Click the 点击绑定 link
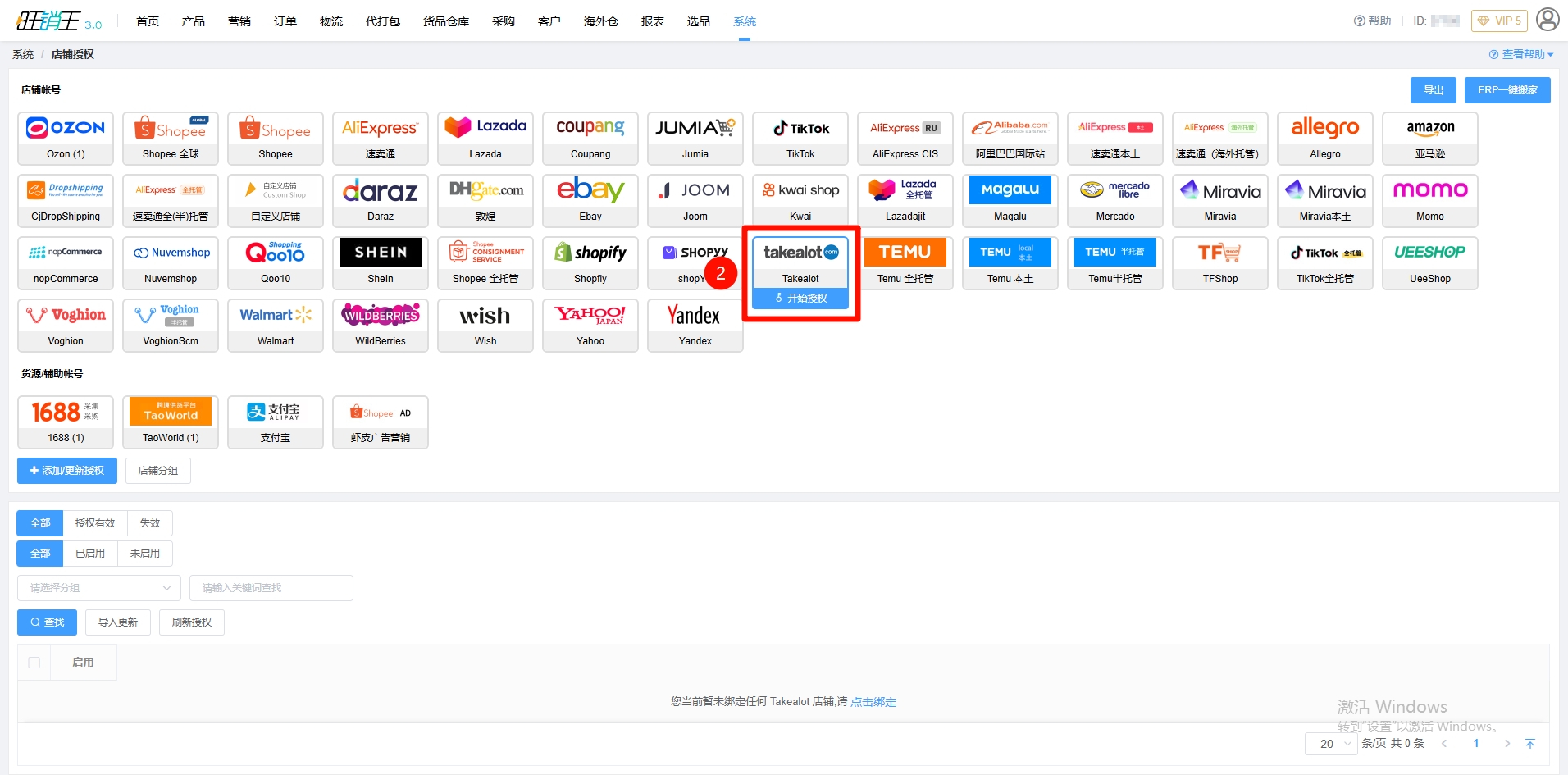 click(x=873, y=702)
